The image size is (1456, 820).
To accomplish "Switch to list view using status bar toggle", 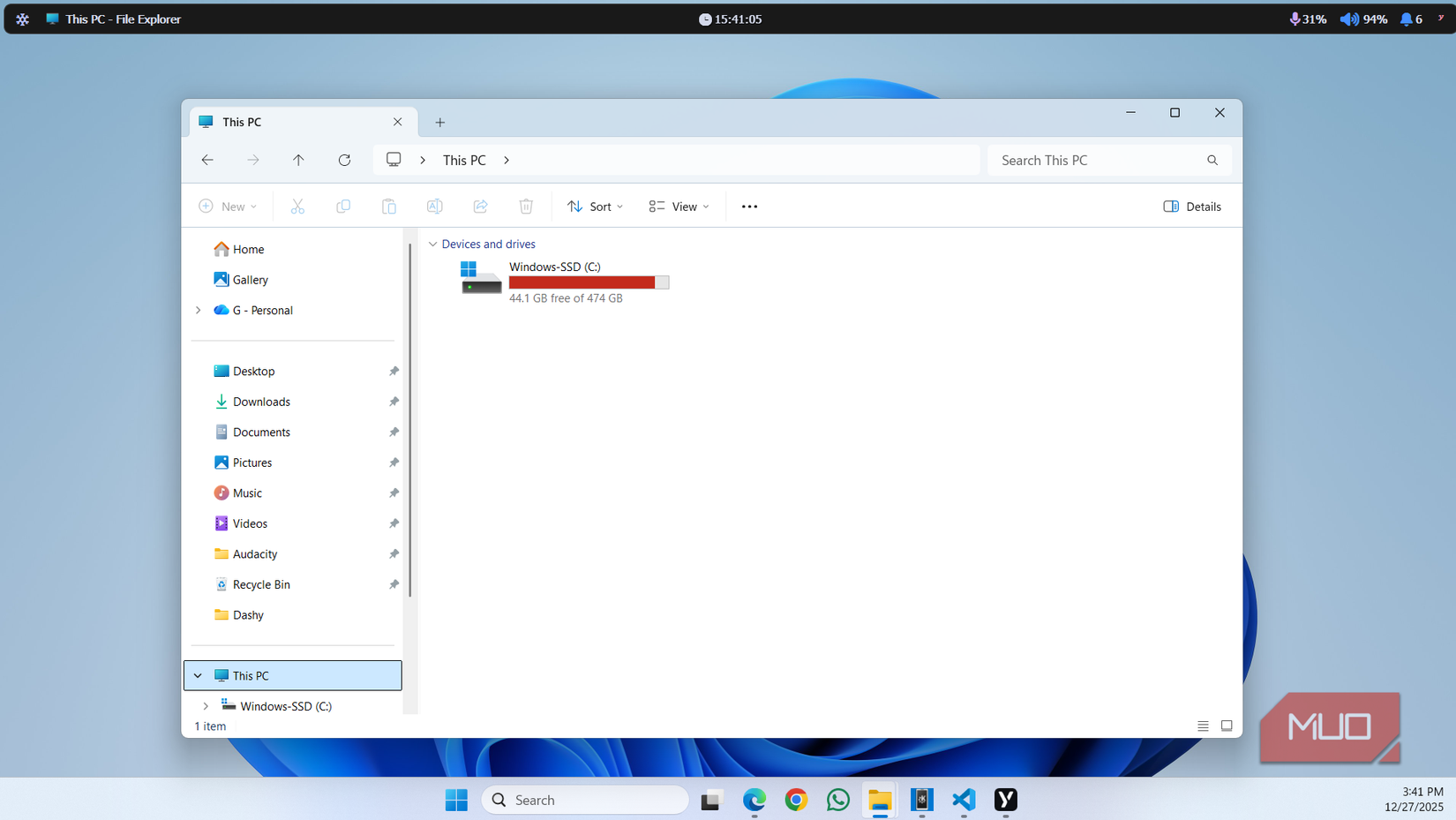I will 1202,726.
